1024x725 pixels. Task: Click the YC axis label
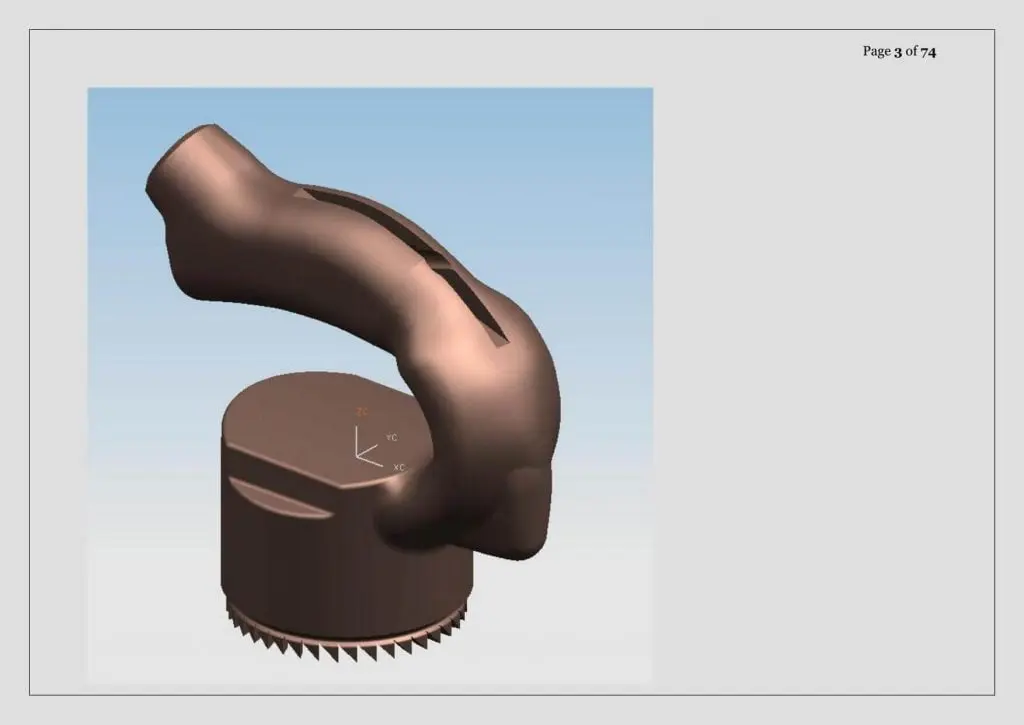[391, 437]
